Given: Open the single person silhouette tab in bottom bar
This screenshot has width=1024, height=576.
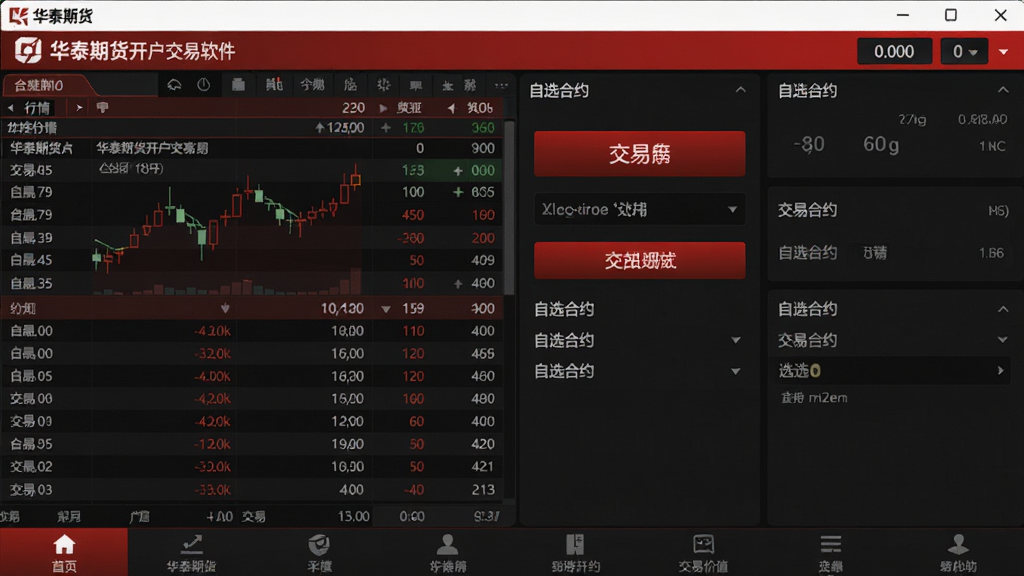Looking at the screenshot, I should tap(447, 552).
